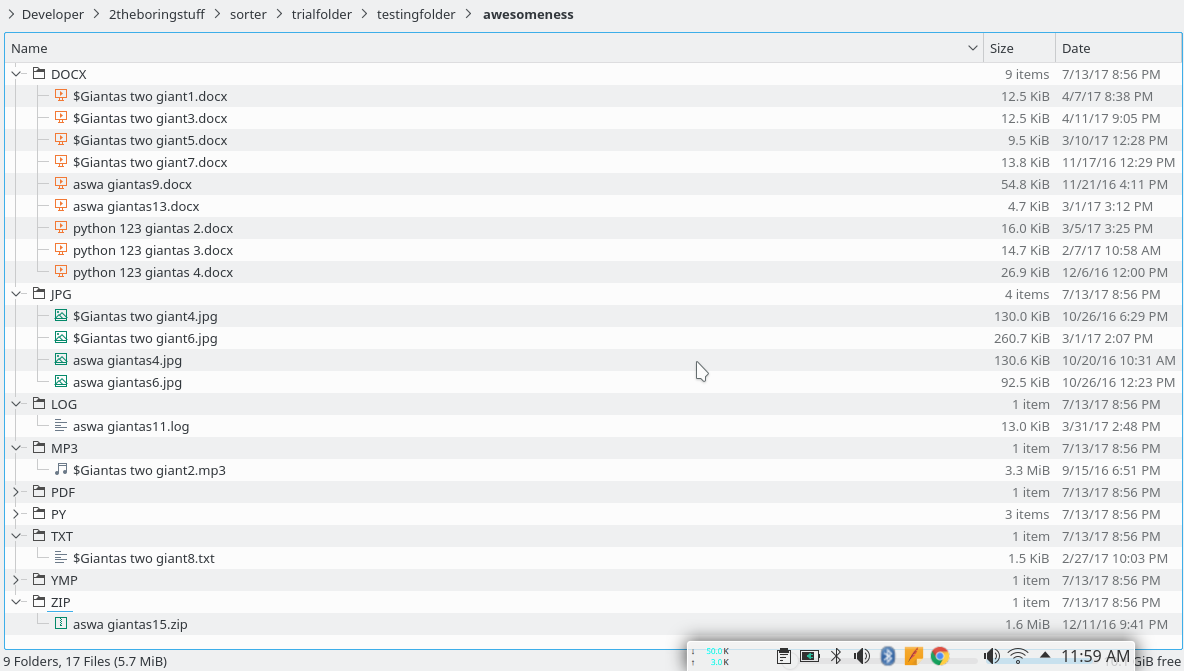Select aswa giantas4.jpg file name
This screenshot has width=1184, height=671.
(x=128, y=360)
